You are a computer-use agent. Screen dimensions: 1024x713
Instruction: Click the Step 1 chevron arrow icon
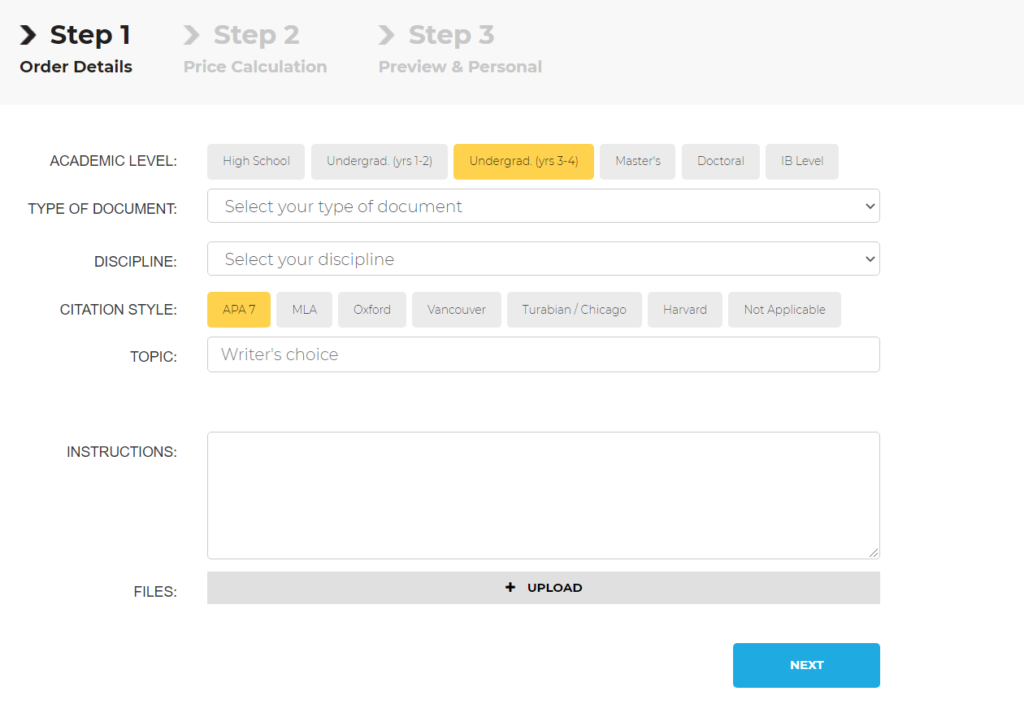point(28,35)
